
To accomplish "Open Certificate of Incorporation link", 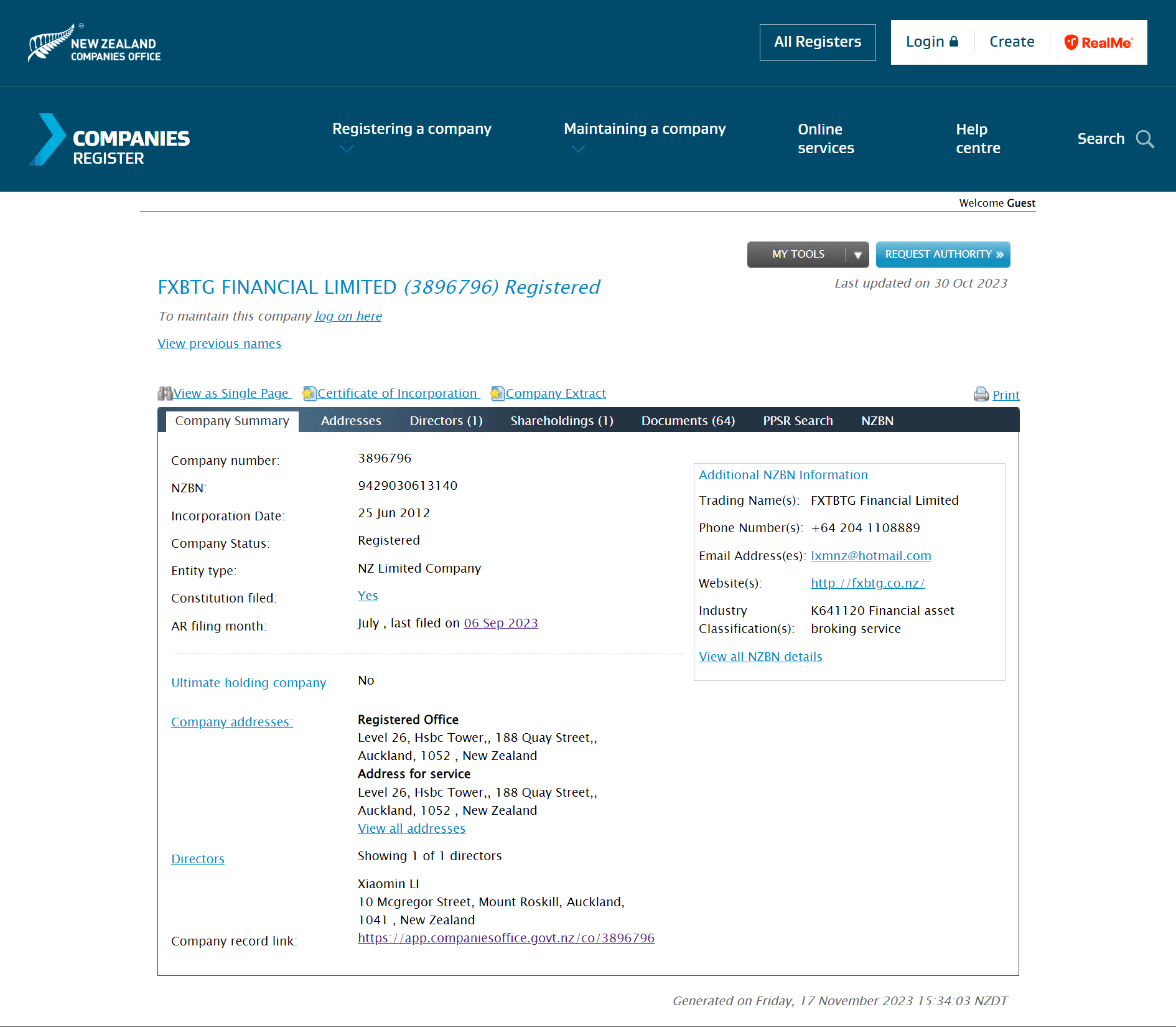I will pyautogui.click(x=398, y=393).
